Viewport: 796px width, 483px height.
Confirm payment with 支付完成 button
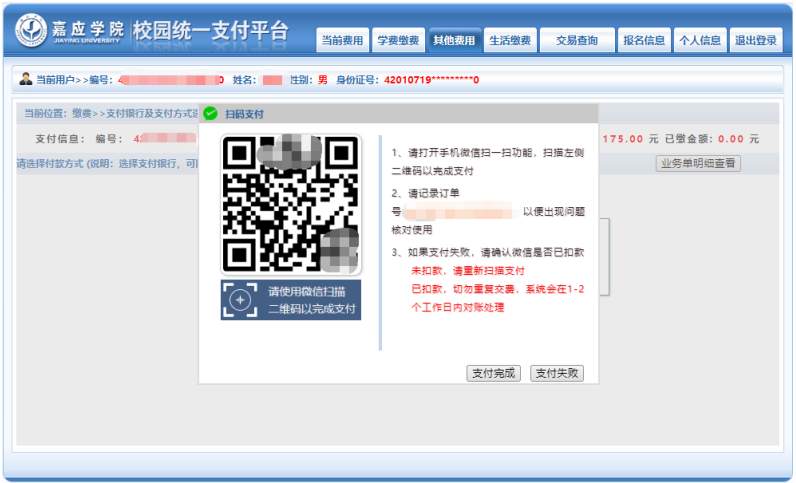(493, 373)
